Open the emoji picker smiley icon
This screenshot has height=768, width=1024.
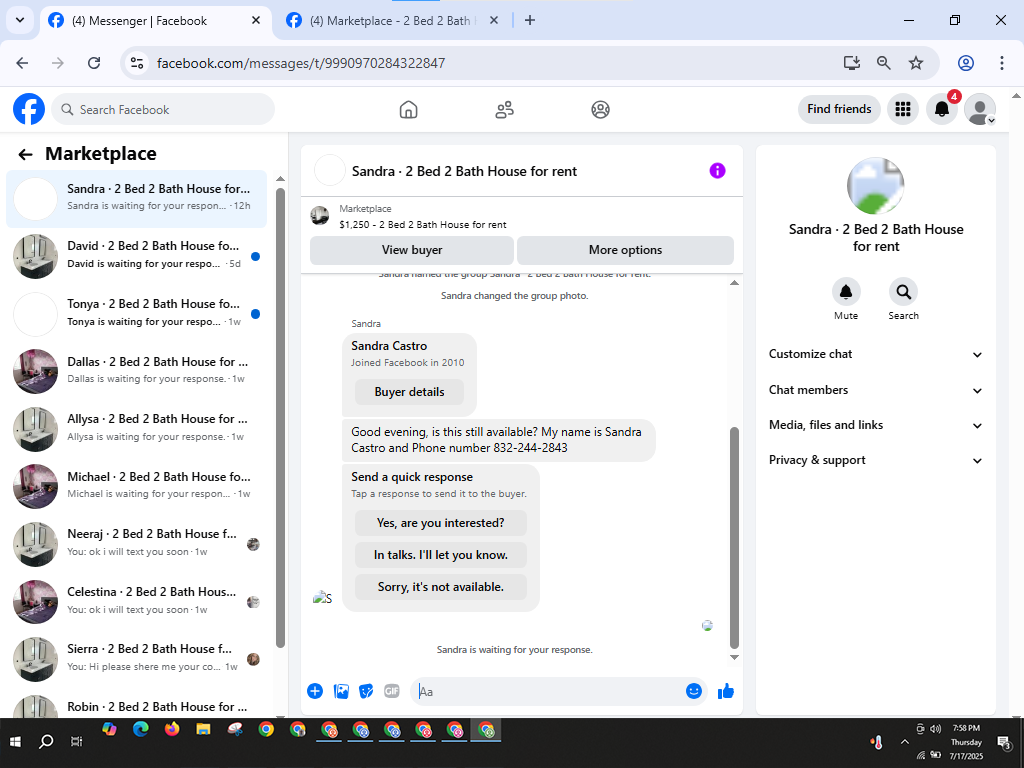click(694, 691)
